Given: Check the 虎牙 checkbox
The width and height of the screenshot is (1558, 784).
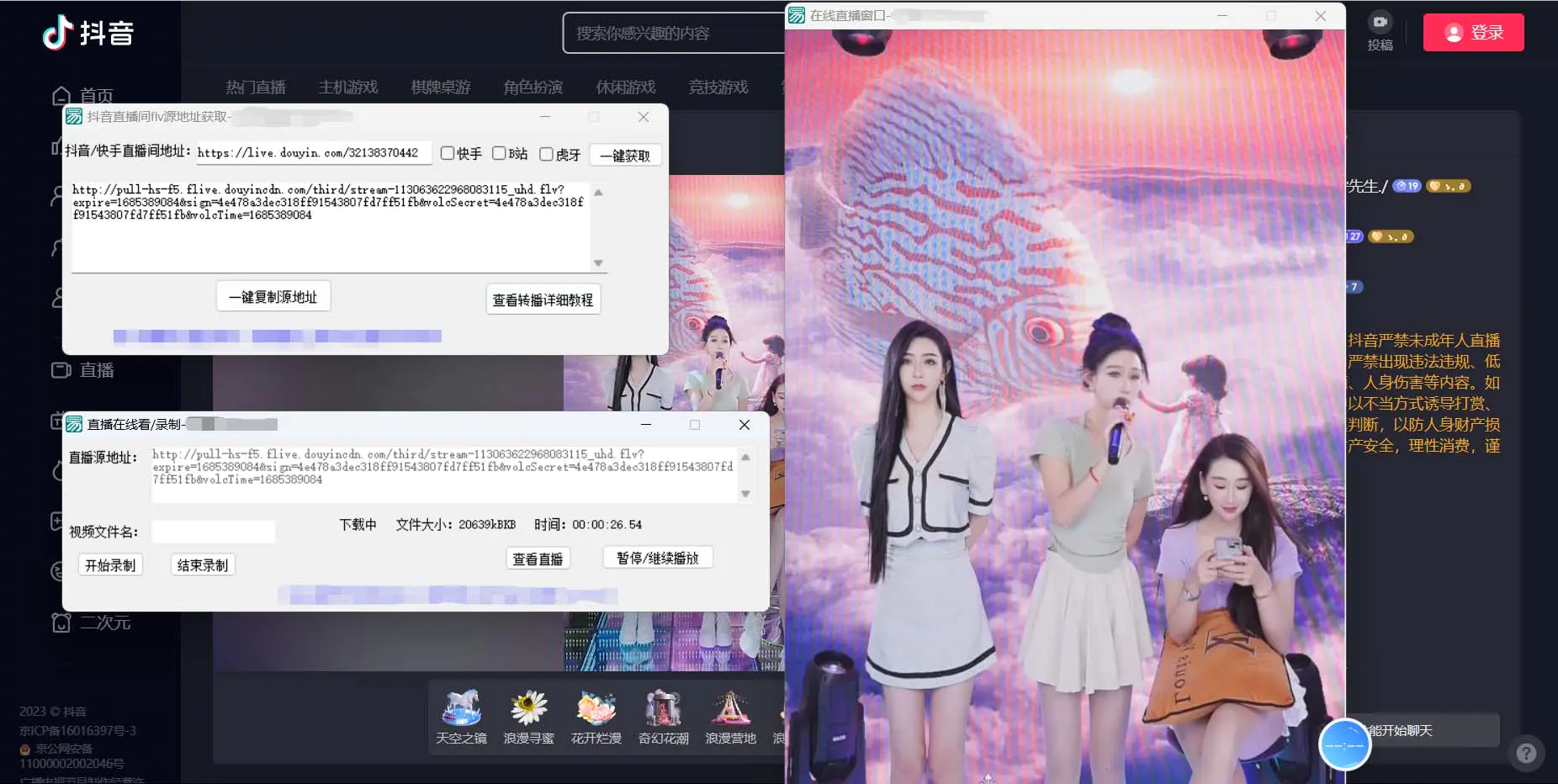Looking at the screenshot, I should point(546,154).
